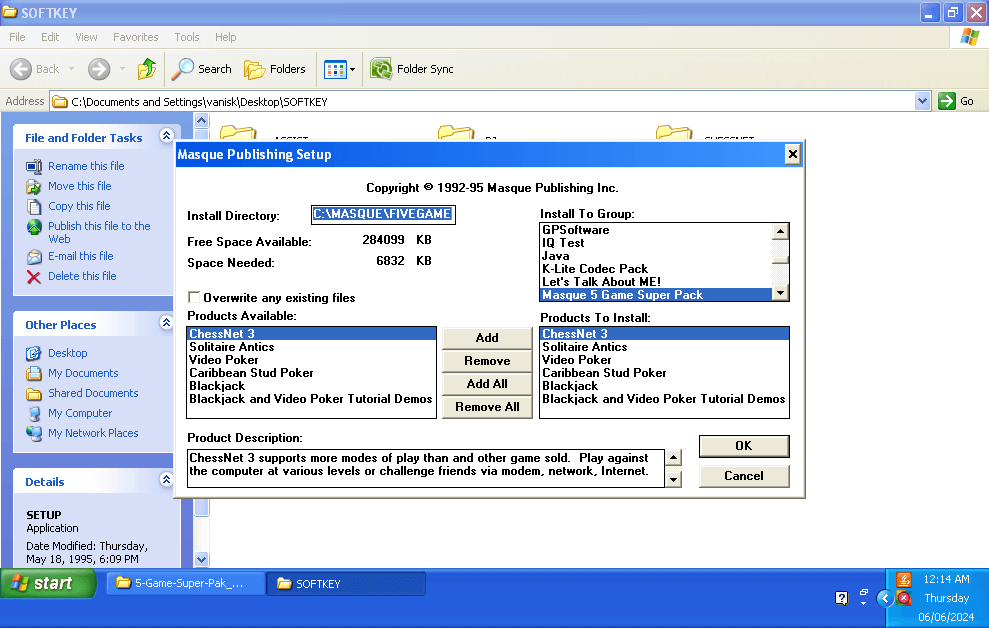Click the Add button
989x628 pixels.
pyautogui.click(x=487, y=338)
